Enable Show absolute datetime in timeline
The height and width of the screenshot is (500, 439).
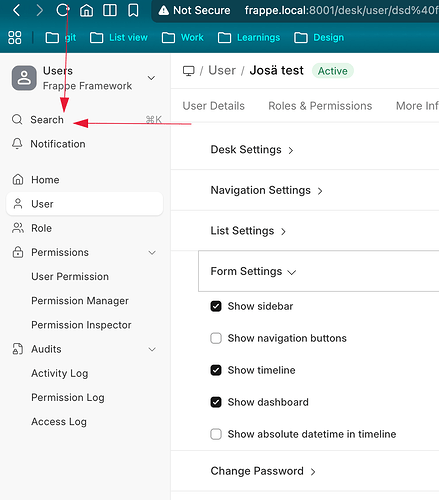click(x=216, y=434)
